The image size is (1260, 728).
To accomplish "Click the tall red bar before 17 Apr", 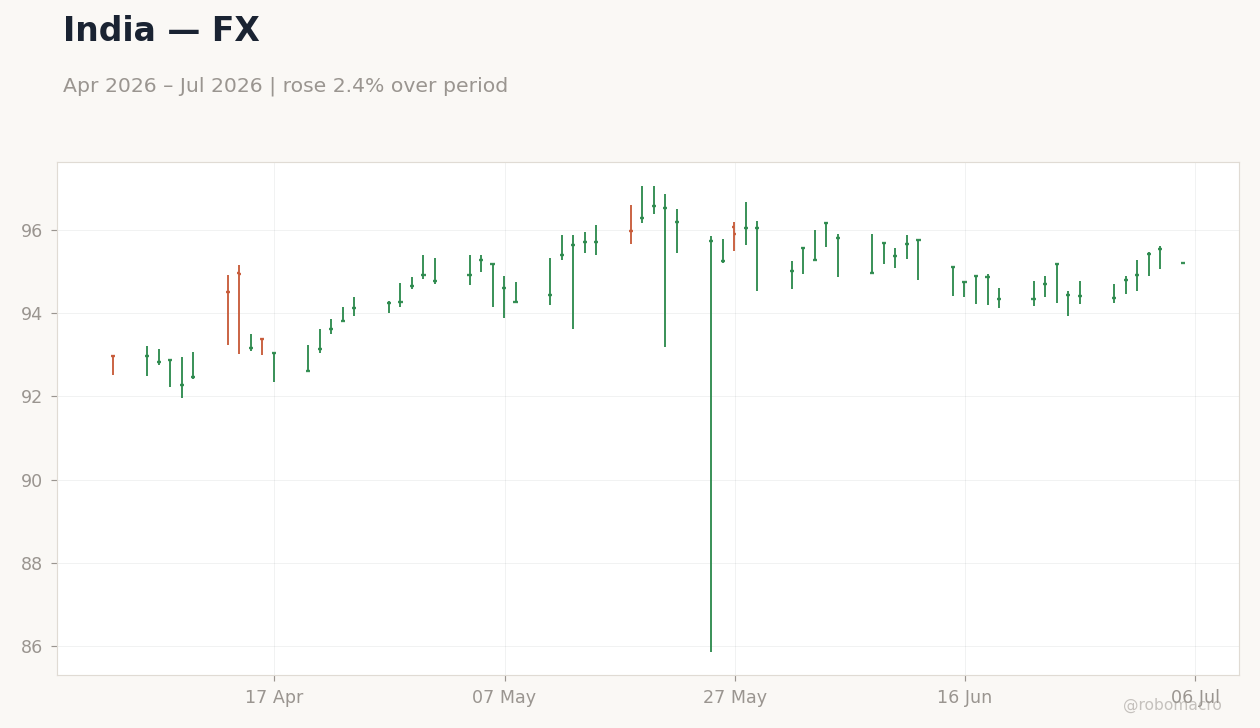I will (x=239, y=309).
